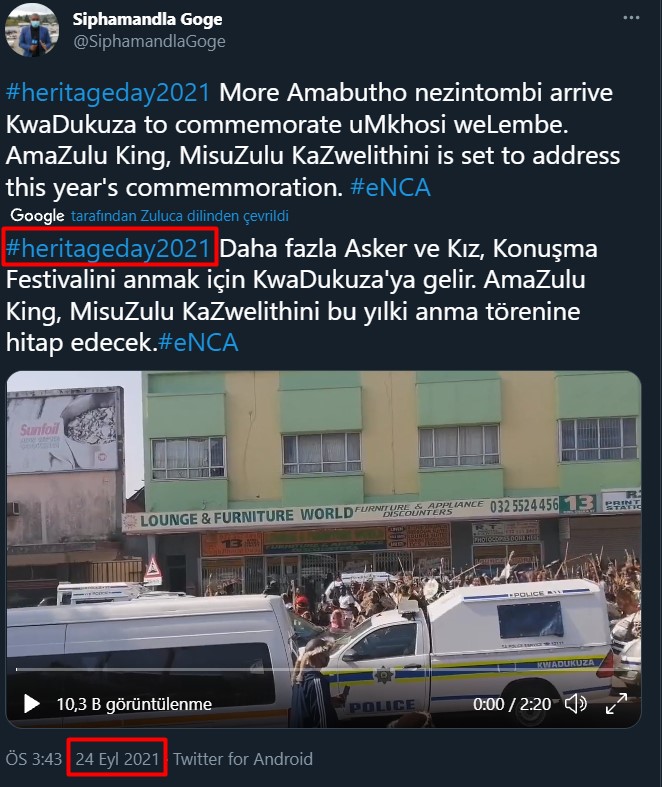
Task: Open the translated #heritageday2021 hashtag
Action: [x=108, y=248]
